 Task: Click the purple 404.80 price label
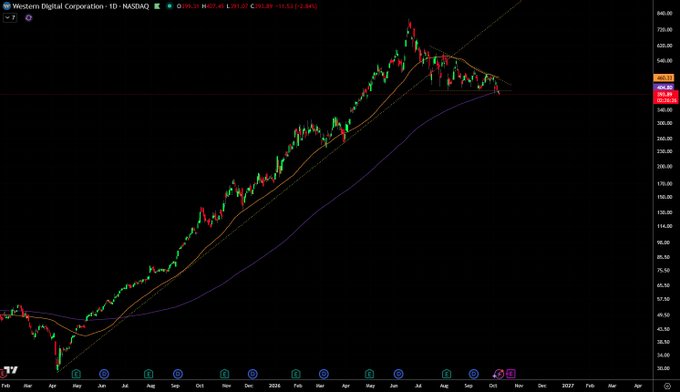(664, 88)
